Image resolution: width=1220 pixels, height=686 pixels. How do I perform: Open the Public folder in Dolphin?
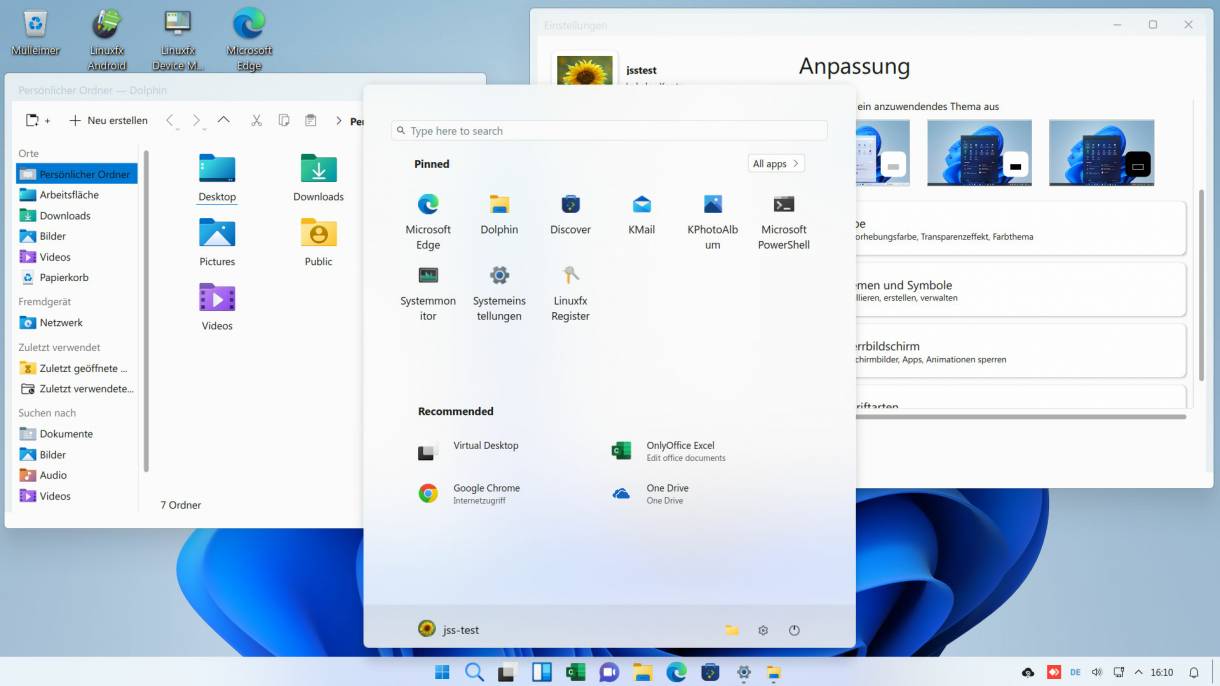[318, 242]
